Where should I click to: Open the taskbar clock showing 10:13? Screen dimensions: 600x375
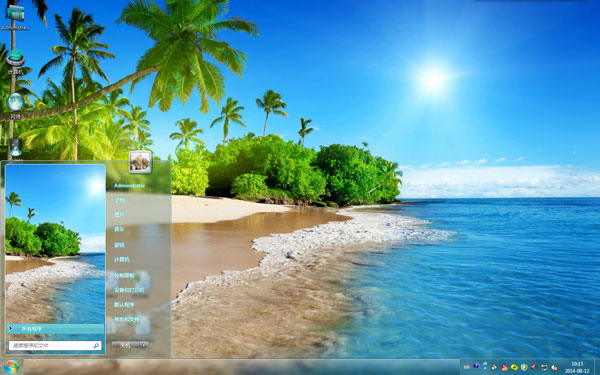(x=577, y=367)
